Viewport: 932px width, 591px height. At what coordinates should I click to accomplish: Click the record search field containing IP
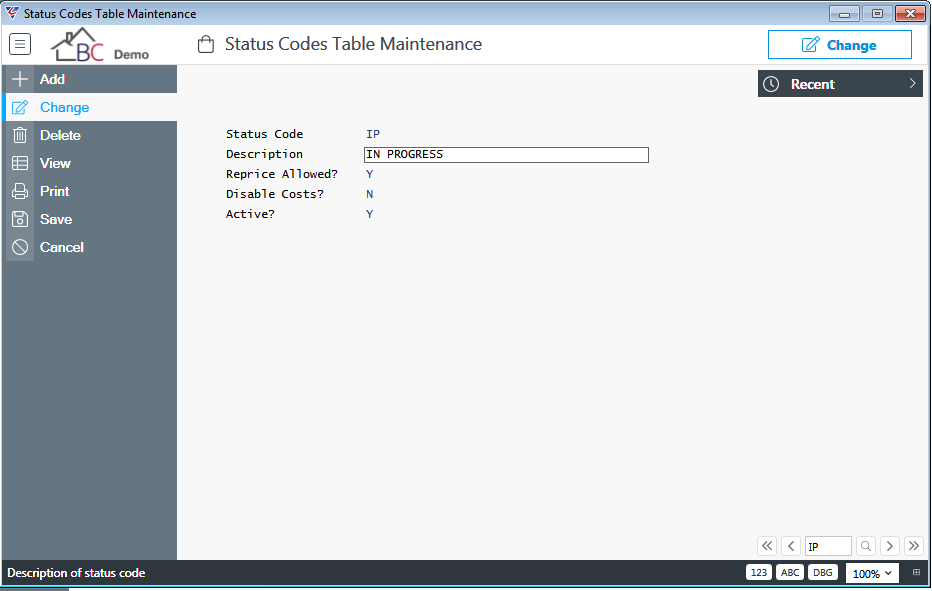pyautogui.click(x=829, y=546)
